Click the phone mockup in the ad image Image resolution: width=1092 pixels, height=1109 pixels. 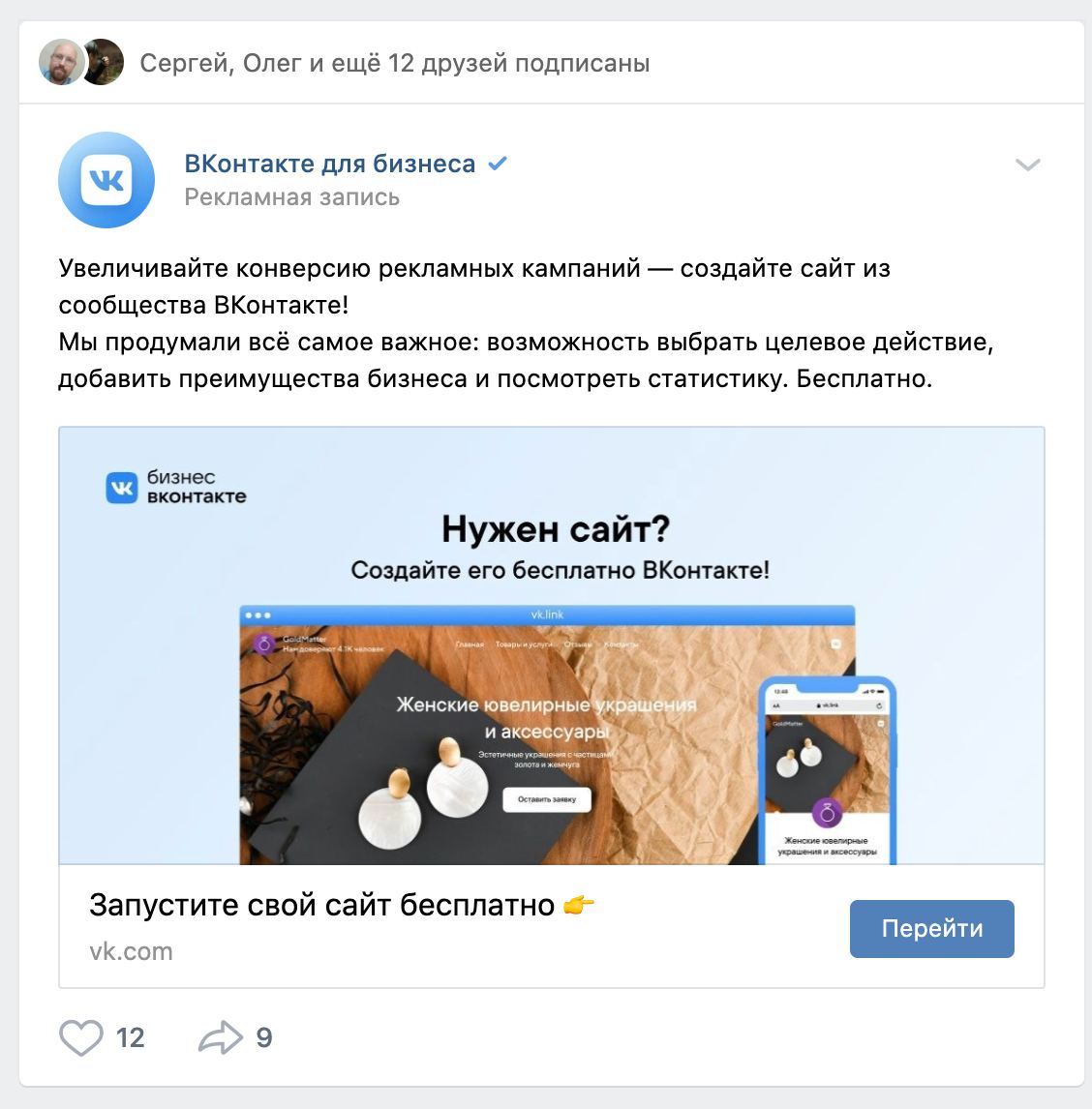point(828,770)
